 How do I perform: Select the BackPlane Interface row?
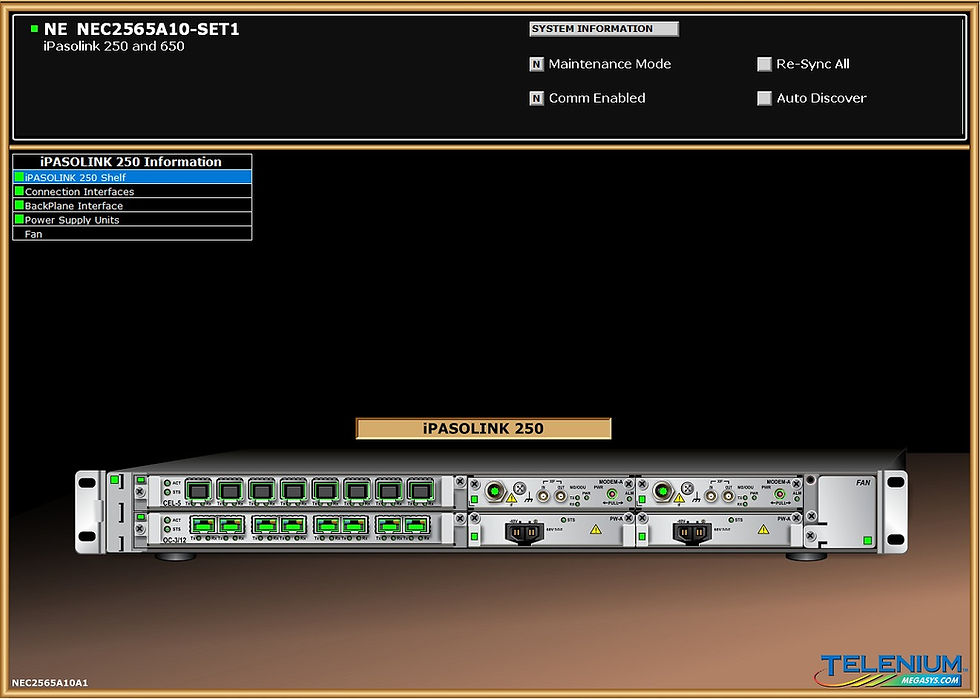point(132,206)
